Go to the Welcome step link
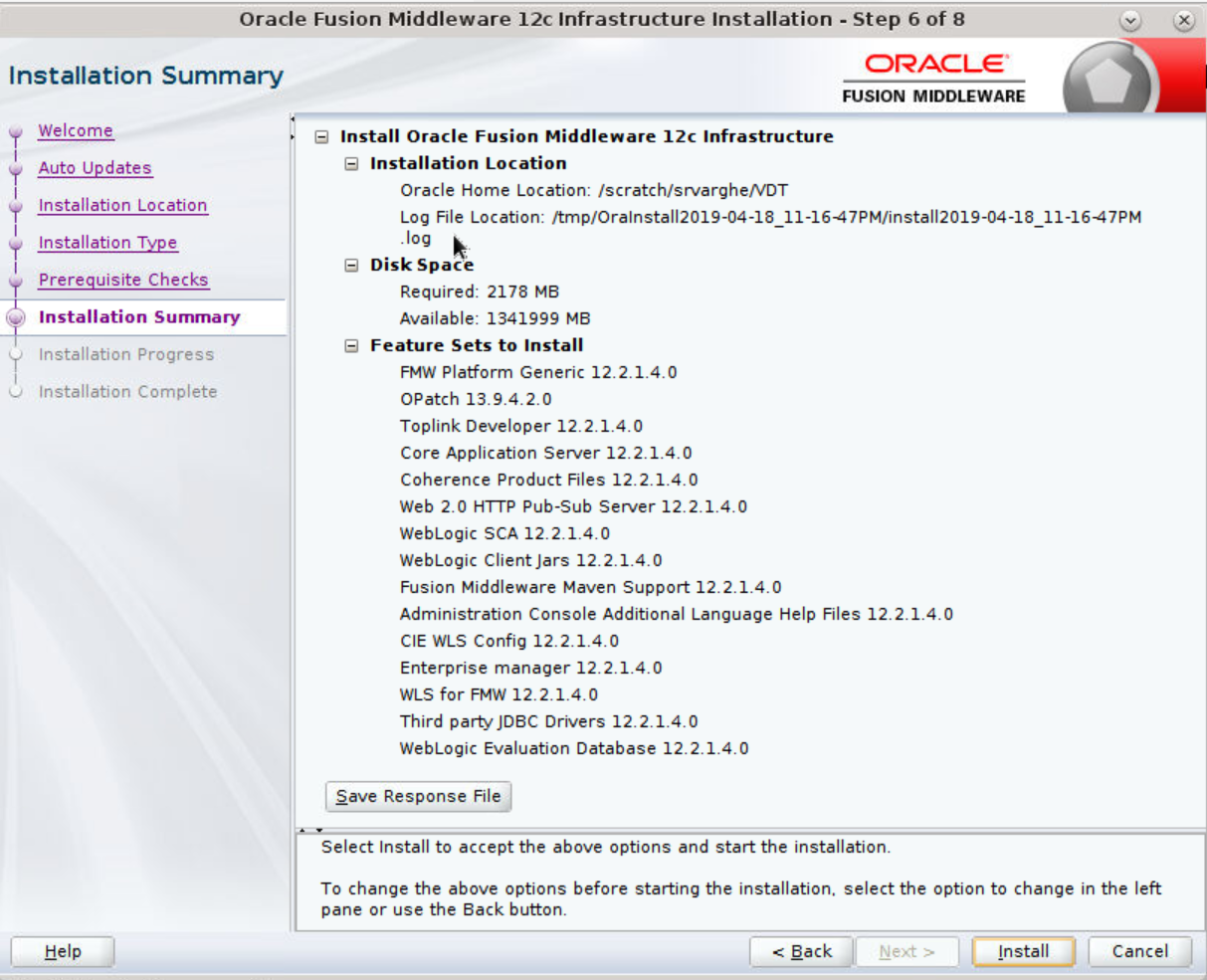Screen dimensions: 1207x980 [76, 130]
